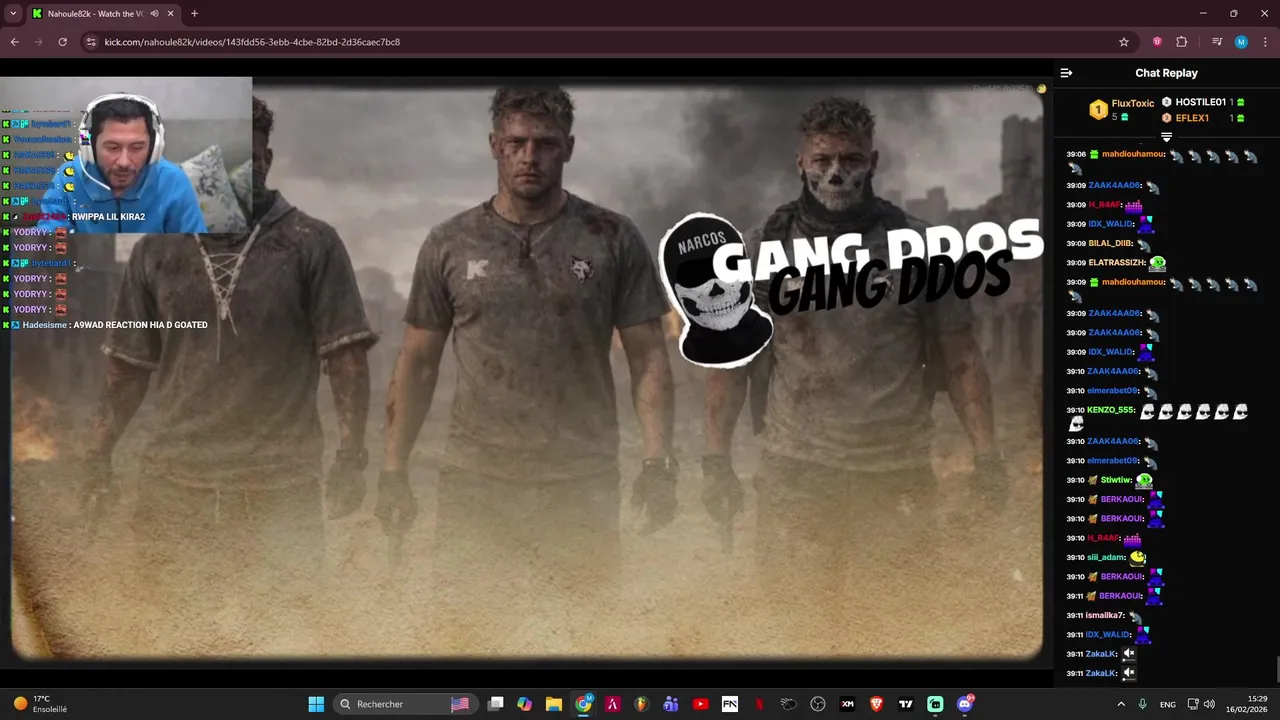Image resolution: width=1280 pixels, height=720 pixels.
Task: Open YouTube app in taskbar
Action: (700, 704)
